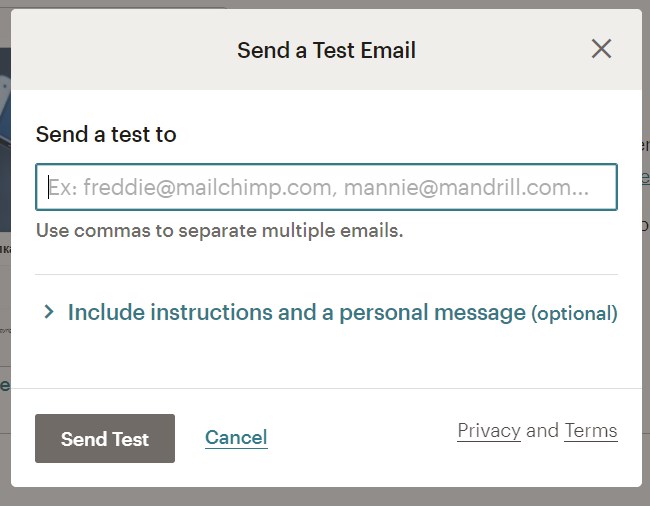
Task: Close the Send a Test Email dialog
Action: [601, 49]
